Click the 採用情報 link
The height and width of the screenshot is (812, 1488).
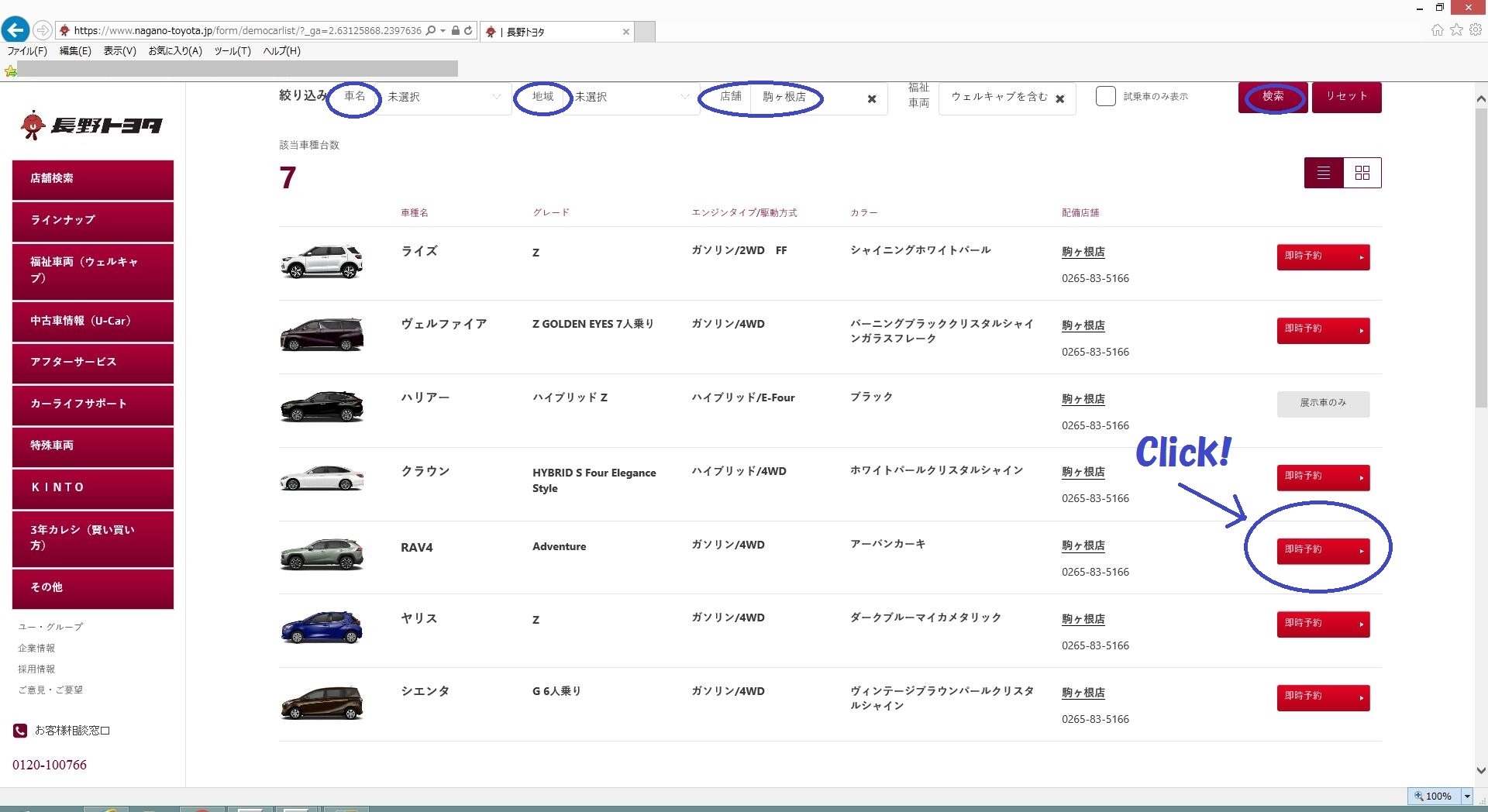[x=36, y=669]
